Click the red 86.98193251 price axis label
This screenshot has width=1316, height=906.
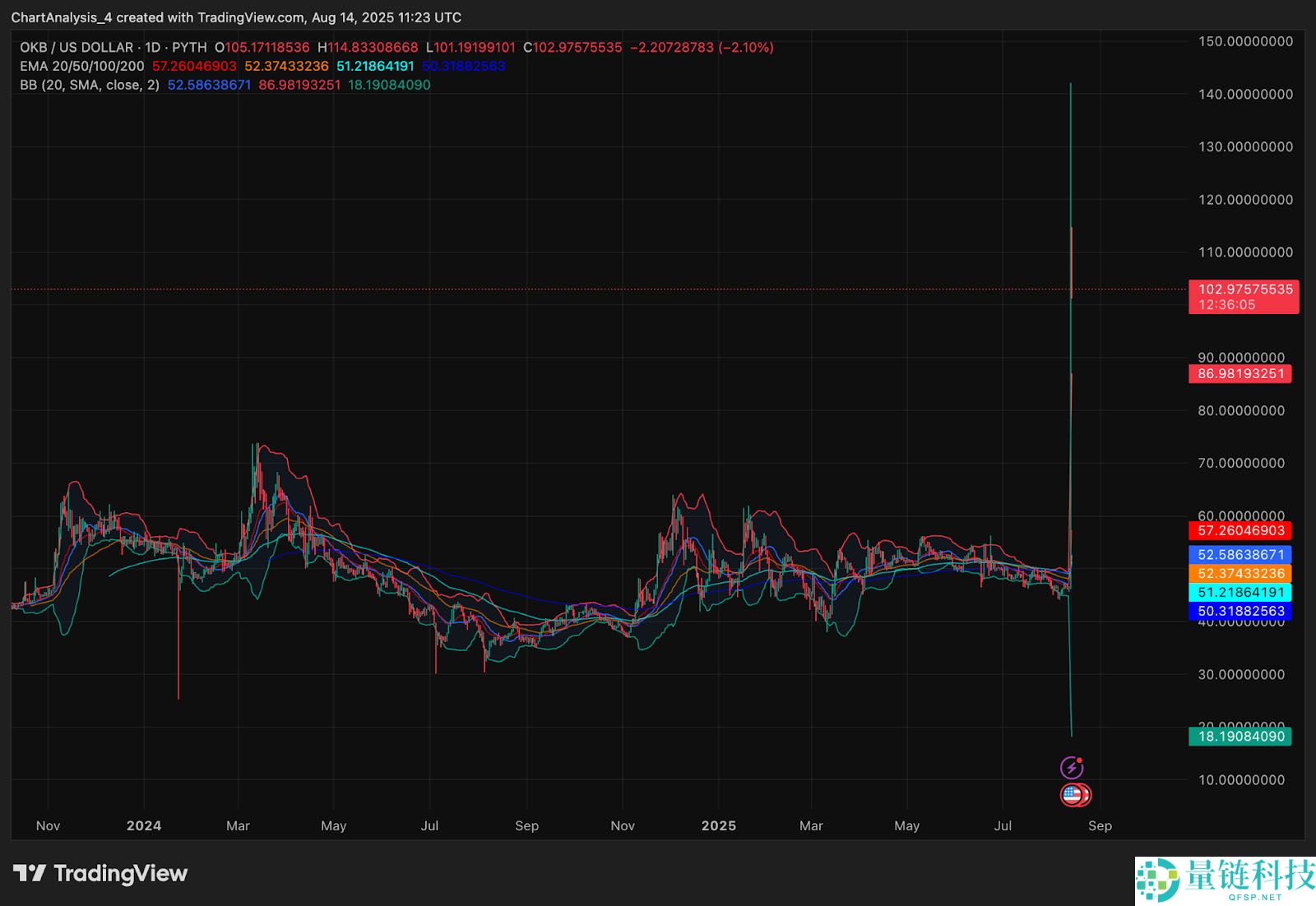click(x=1240, y=374)
